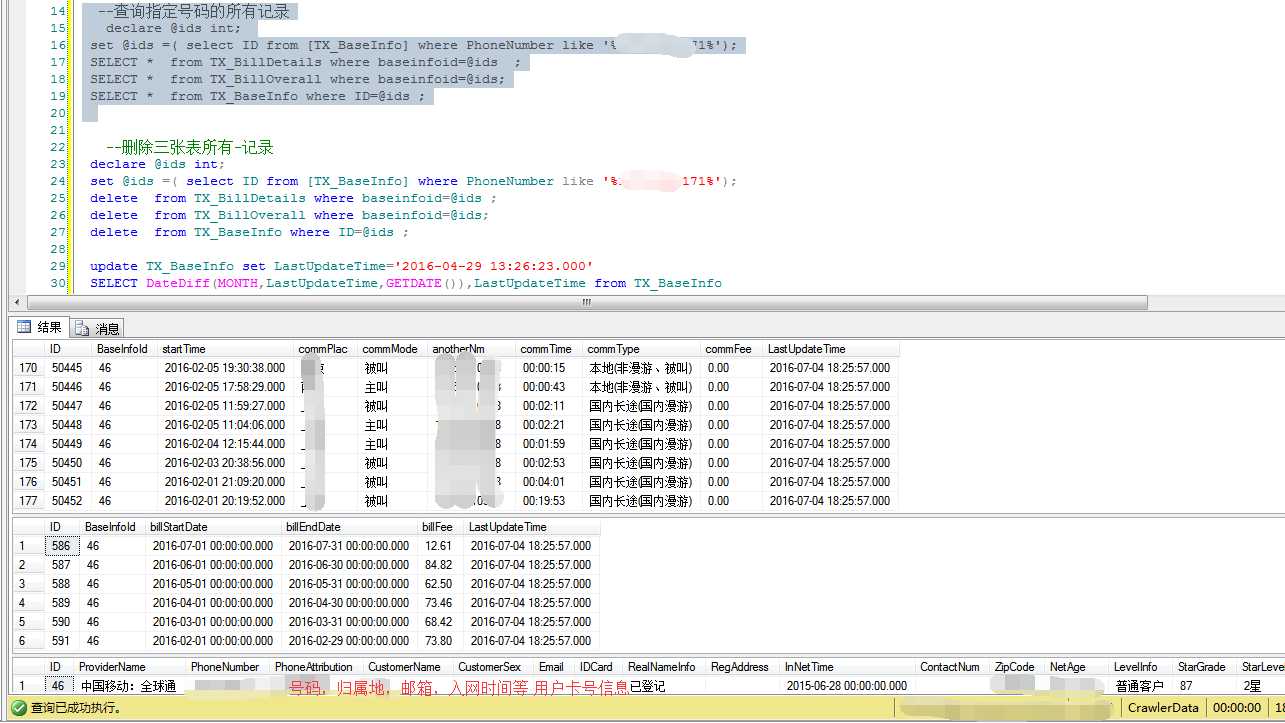Viewport: 1285px width, 723px height.
Task: Select the LevelInfo column header
Action: [1143, 667]
